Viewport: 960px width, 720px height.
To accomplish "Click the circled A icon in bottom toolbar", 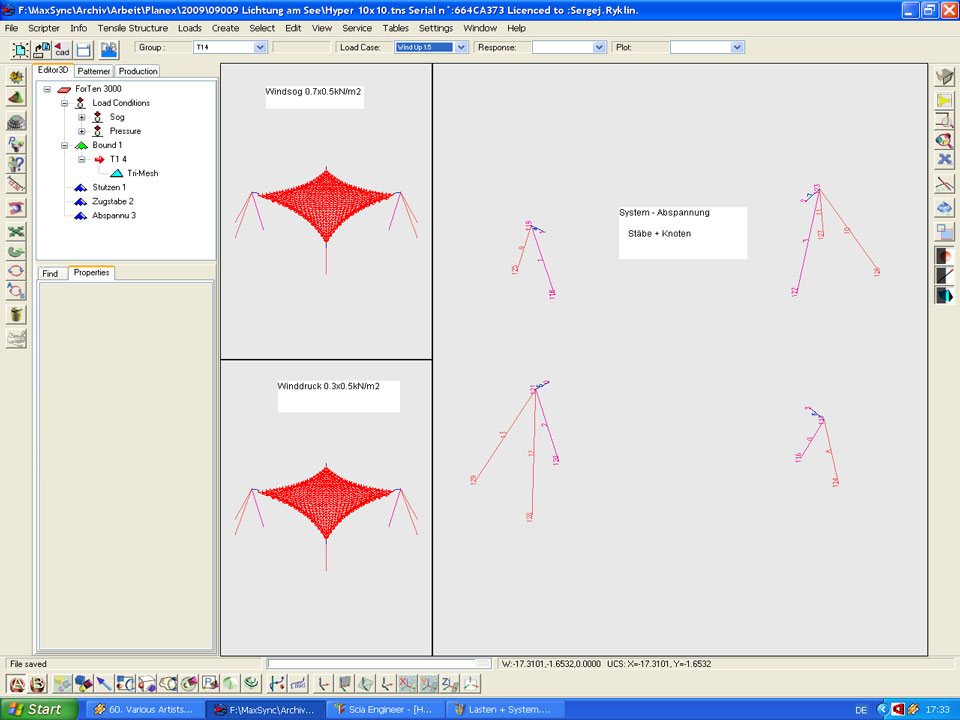I will [16, 684].
